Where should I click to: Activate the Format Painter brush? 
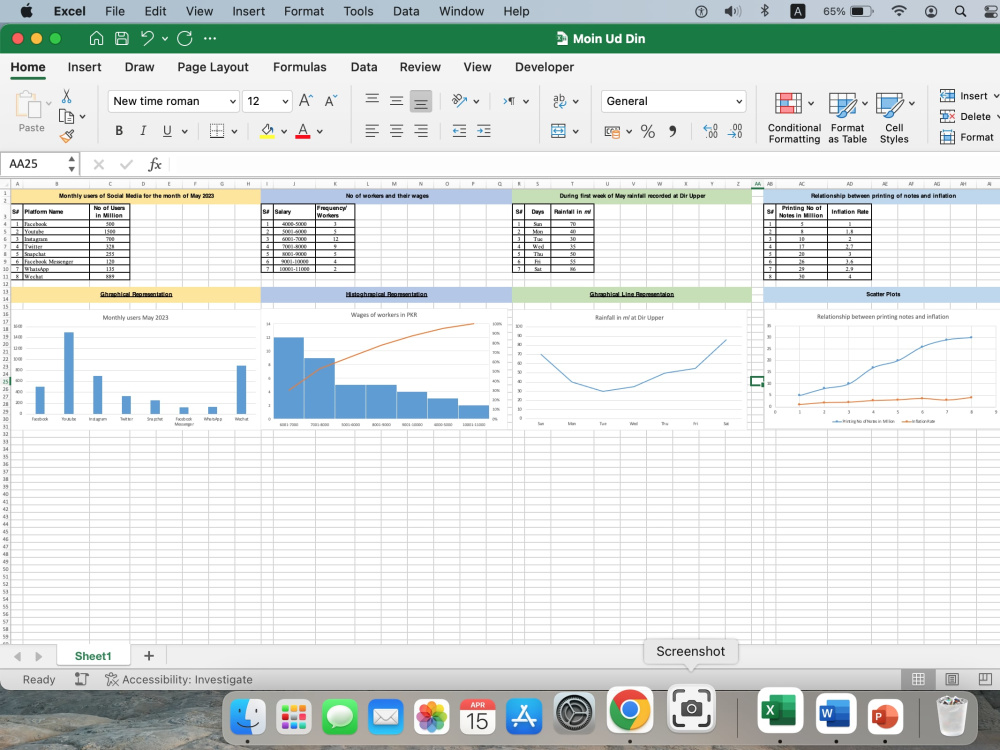pyautogui.click(x=66, y=136)
